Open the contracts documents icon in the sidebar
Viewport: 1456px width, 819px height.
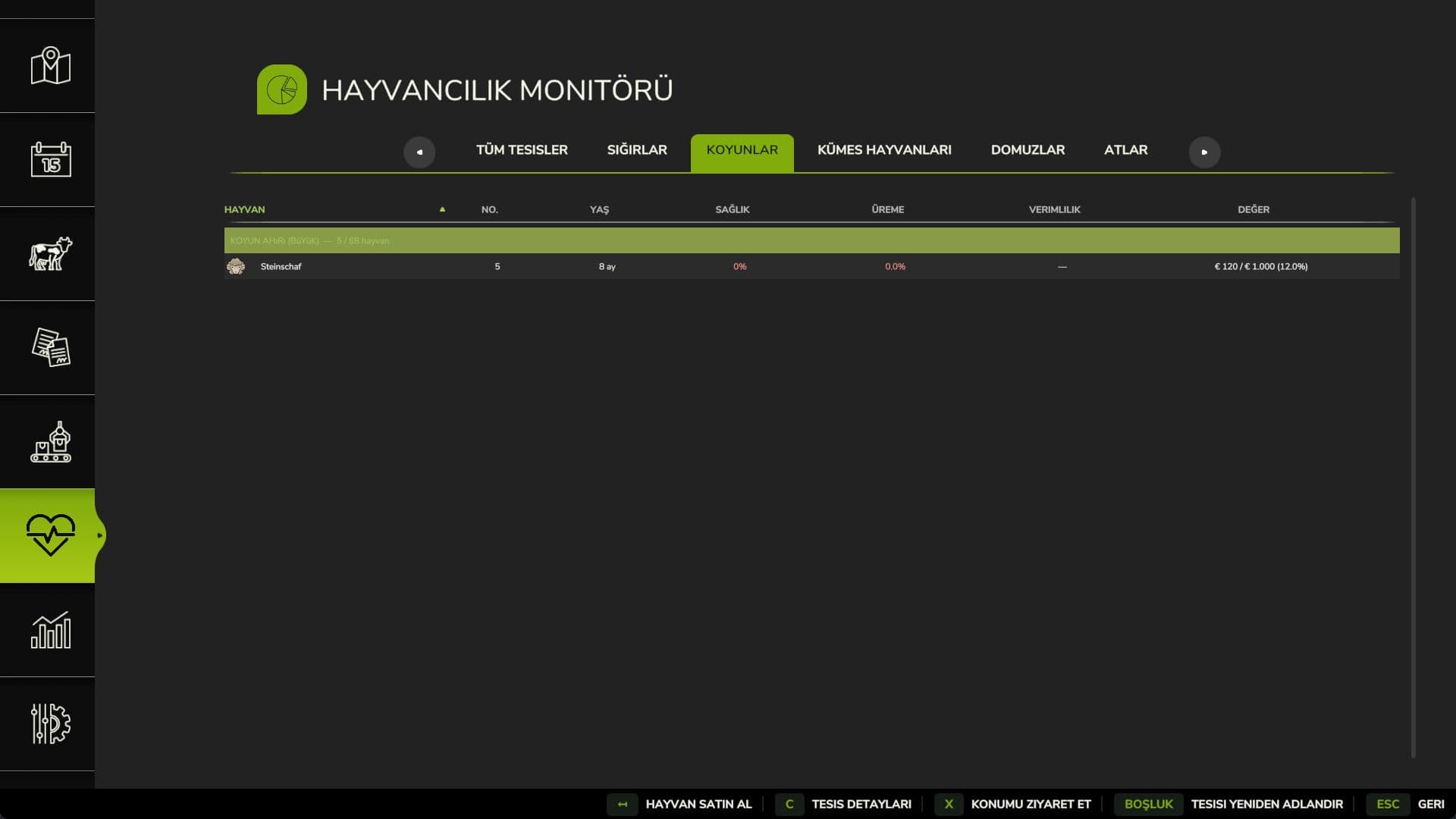pyautogui.click(x=50, y=348)
